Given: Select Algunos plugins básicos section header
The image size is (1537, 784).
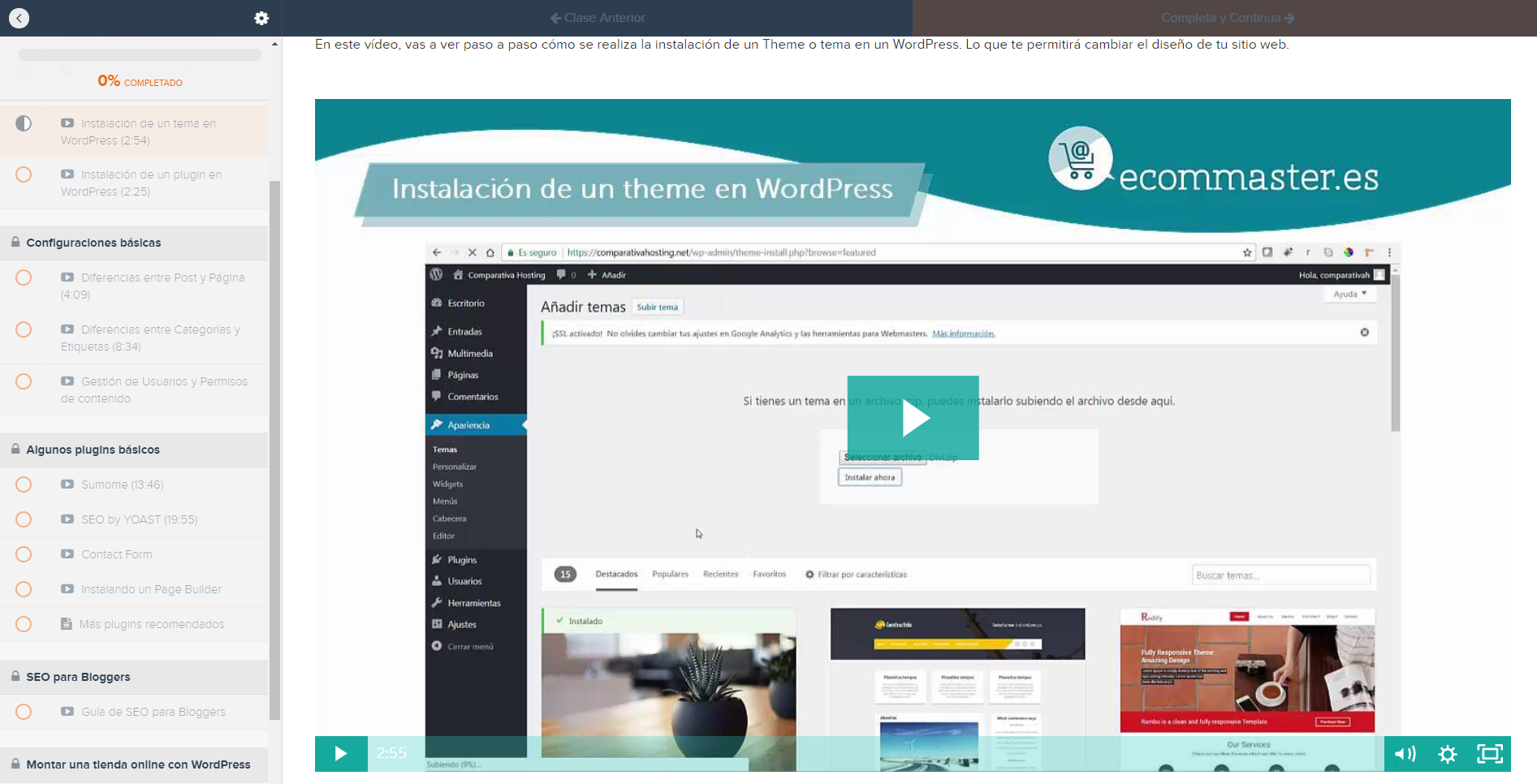Looking at the screenshot, I should [x=134, y=450].
